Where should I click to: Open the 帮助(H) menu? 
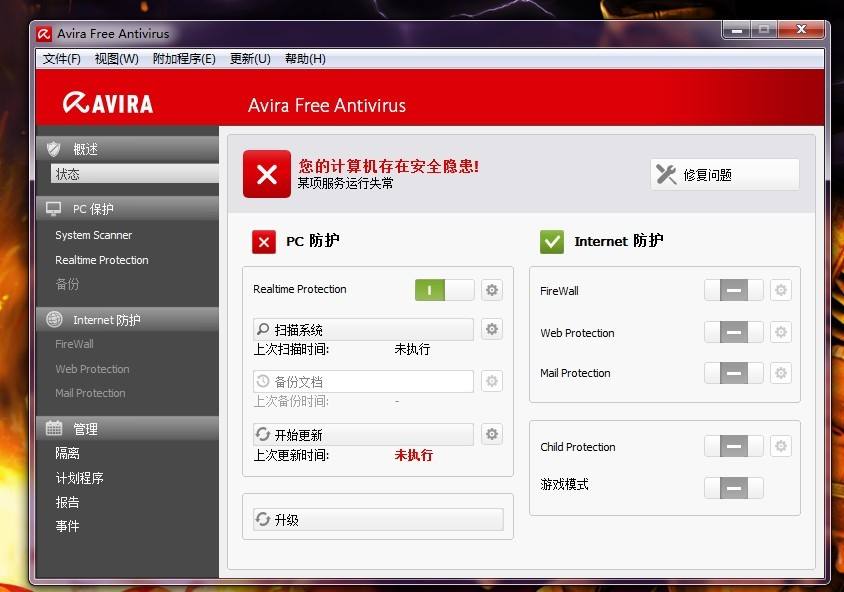[303, 58]
